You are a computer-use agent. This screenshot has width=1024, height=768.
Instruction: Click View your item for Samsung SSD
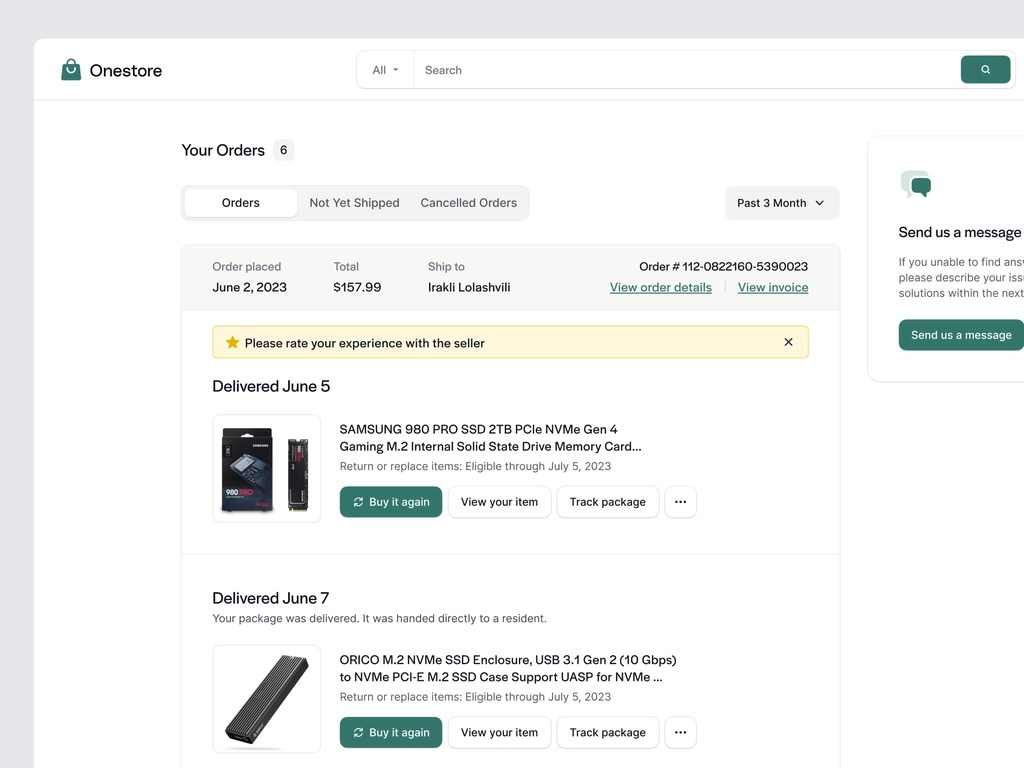[x=499, y=502]
